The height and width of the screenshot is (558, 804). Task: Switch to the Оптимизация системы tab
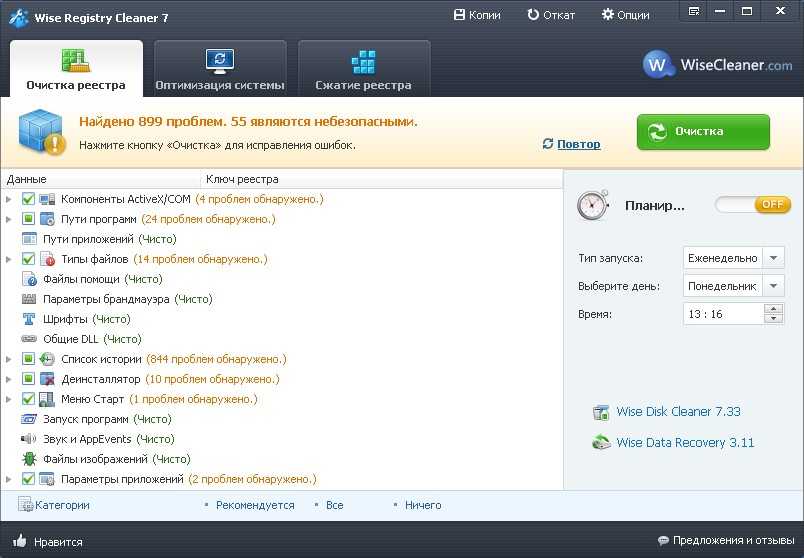[x=220, y=69]
